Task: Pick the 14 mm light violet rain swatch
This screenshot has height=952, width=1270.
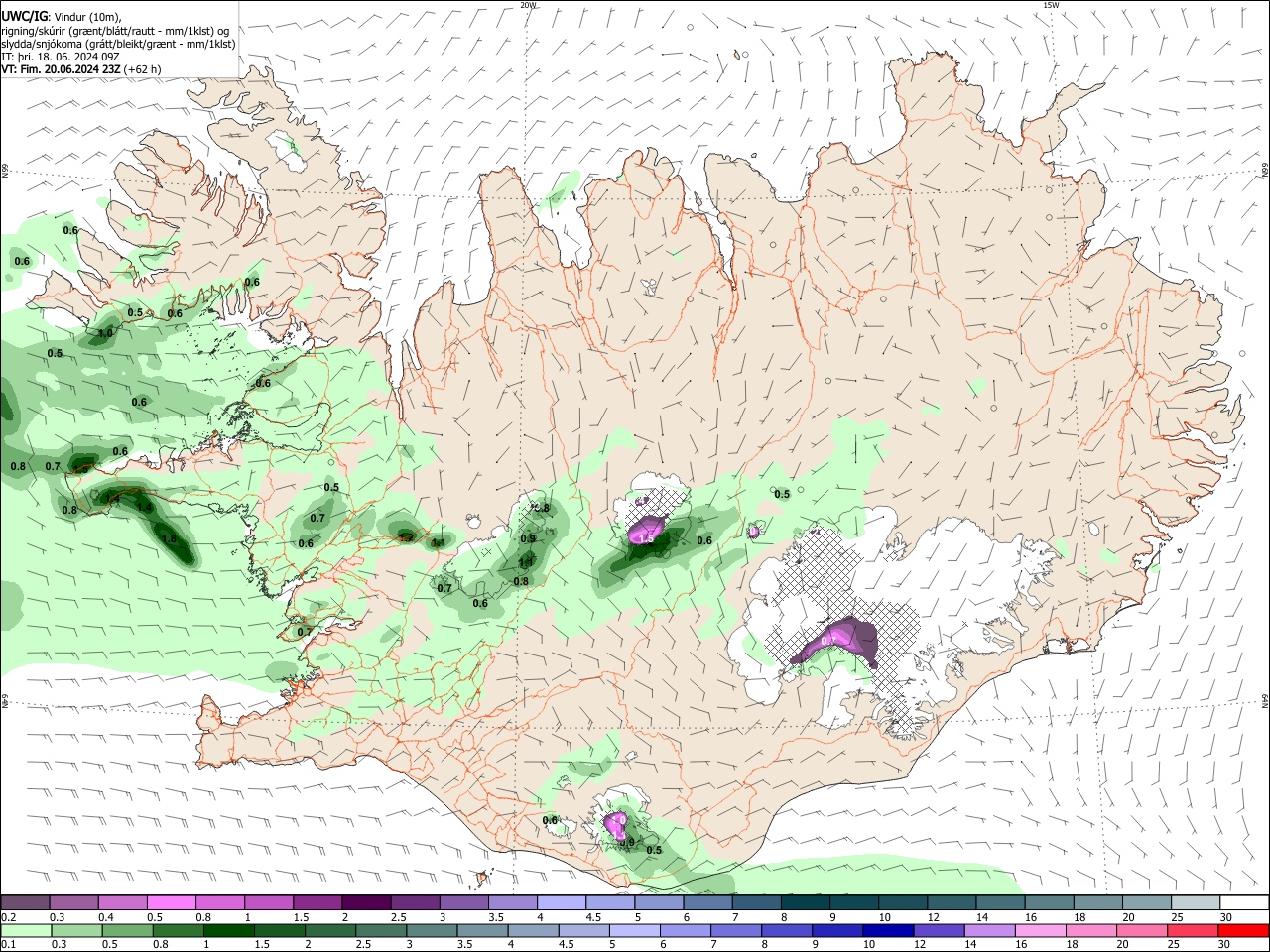Action: click(x=989, y=930)
